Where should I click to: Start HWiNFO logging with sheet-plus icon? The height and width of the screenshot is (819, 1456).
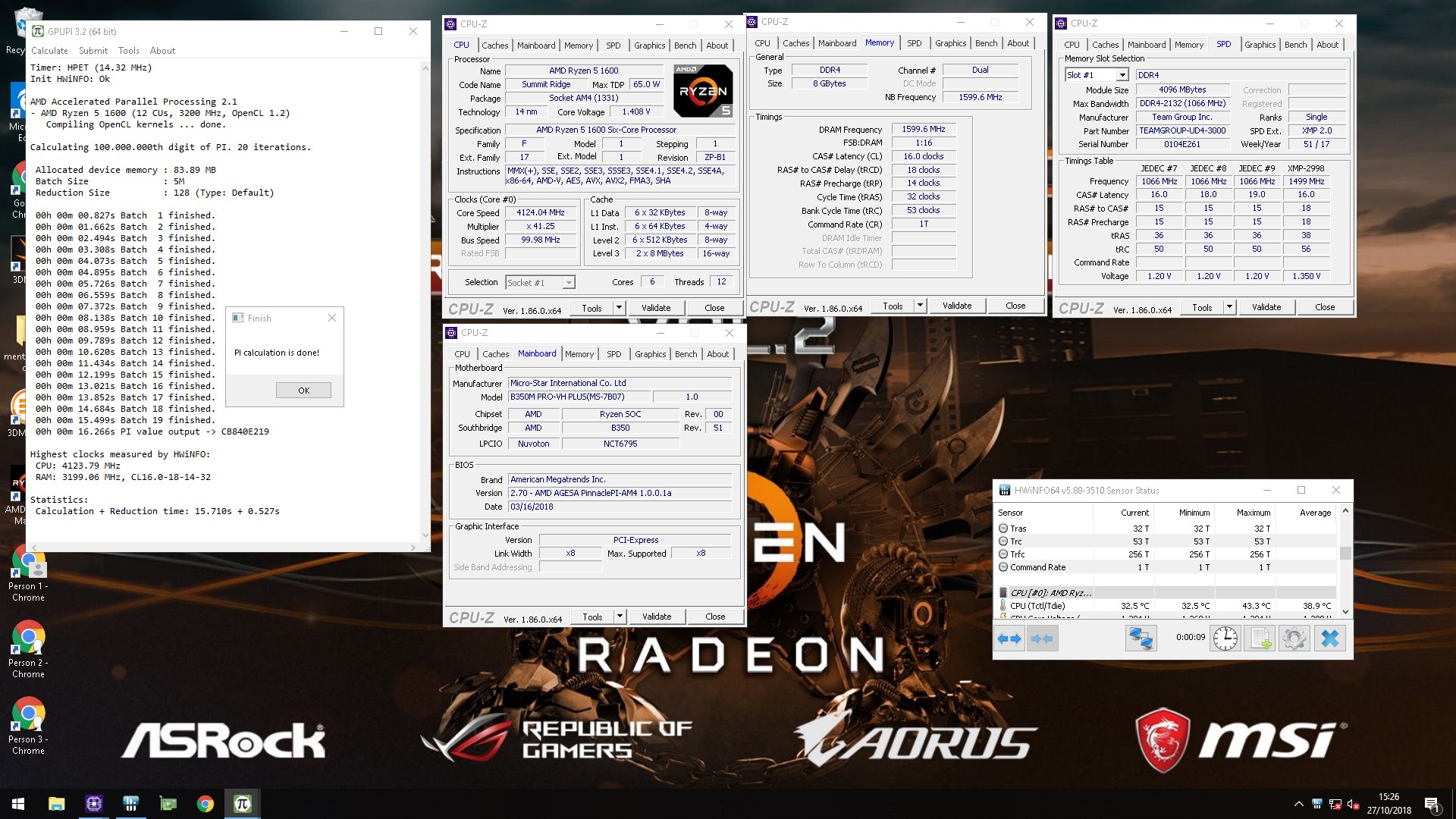1260,639
